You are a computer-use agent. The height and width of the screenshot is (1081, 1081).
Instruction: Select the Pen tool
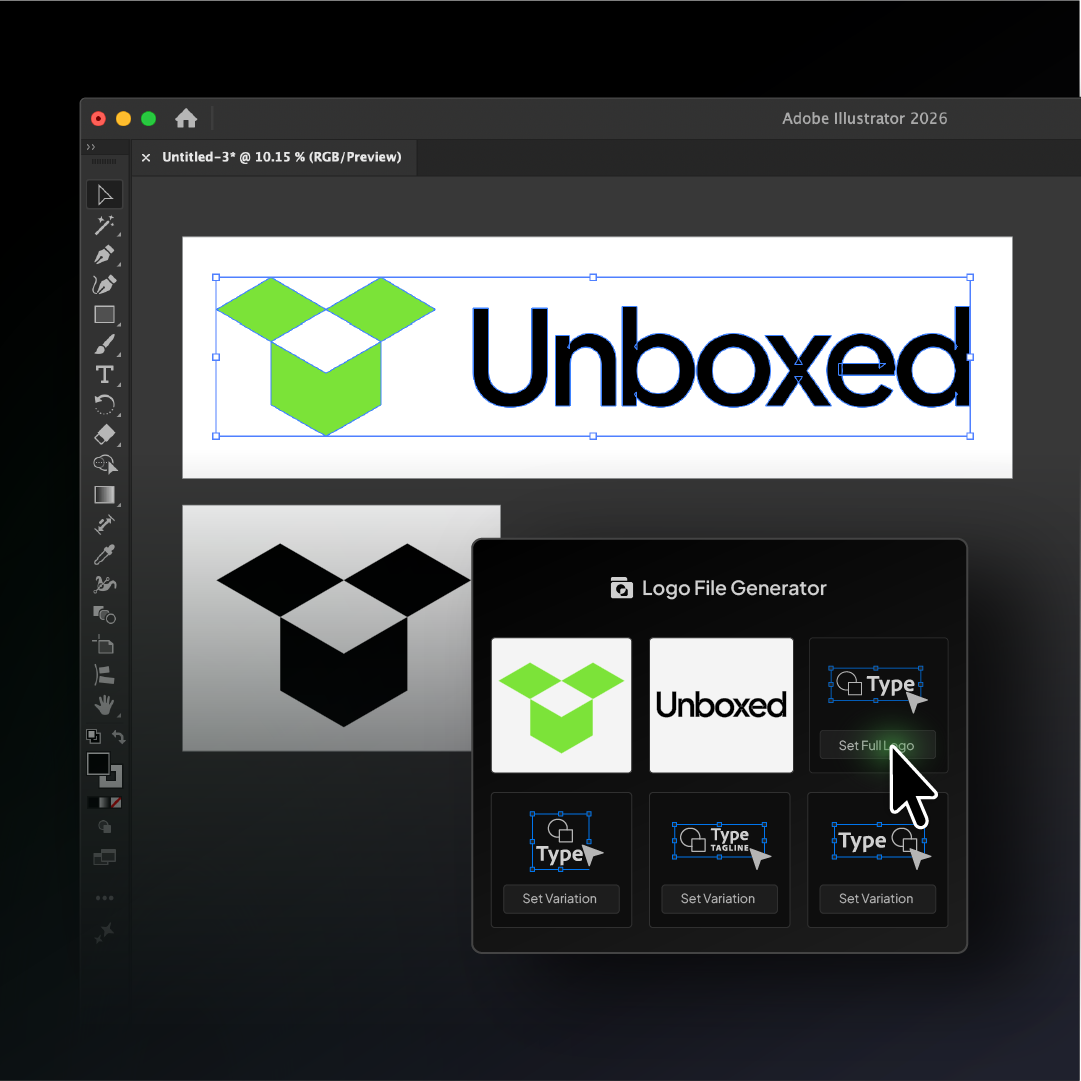pyautogui.click(x=105, y=254)
